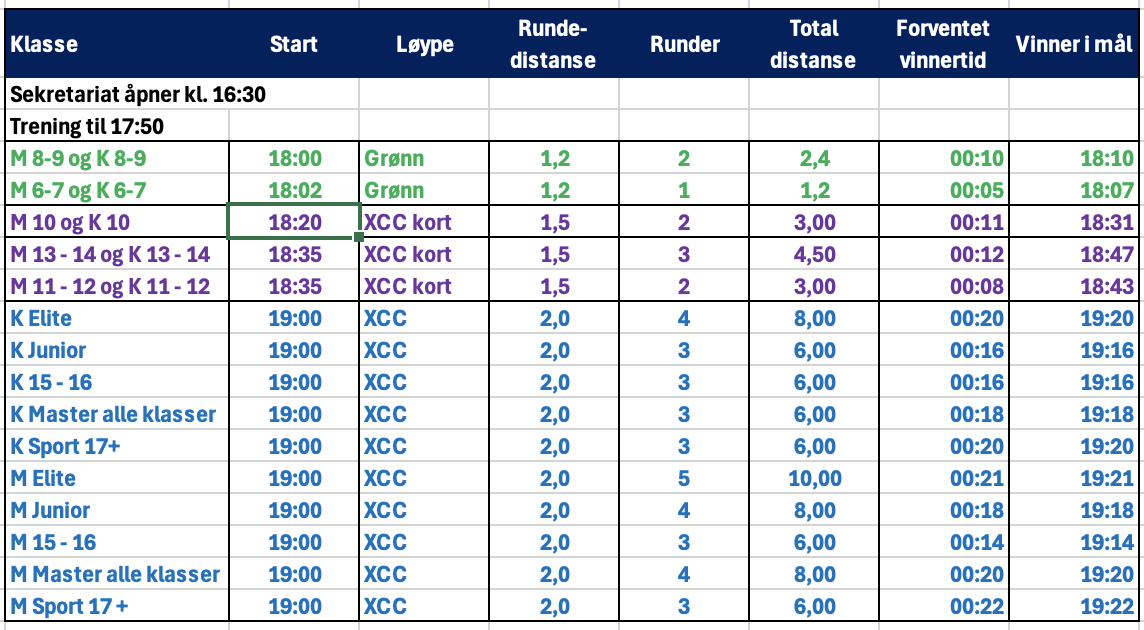This screenshot has width=1144, height=630.
Task: Select Løype cell for M 8-9 og K 8-9
Action: click(x=394, y=158)
